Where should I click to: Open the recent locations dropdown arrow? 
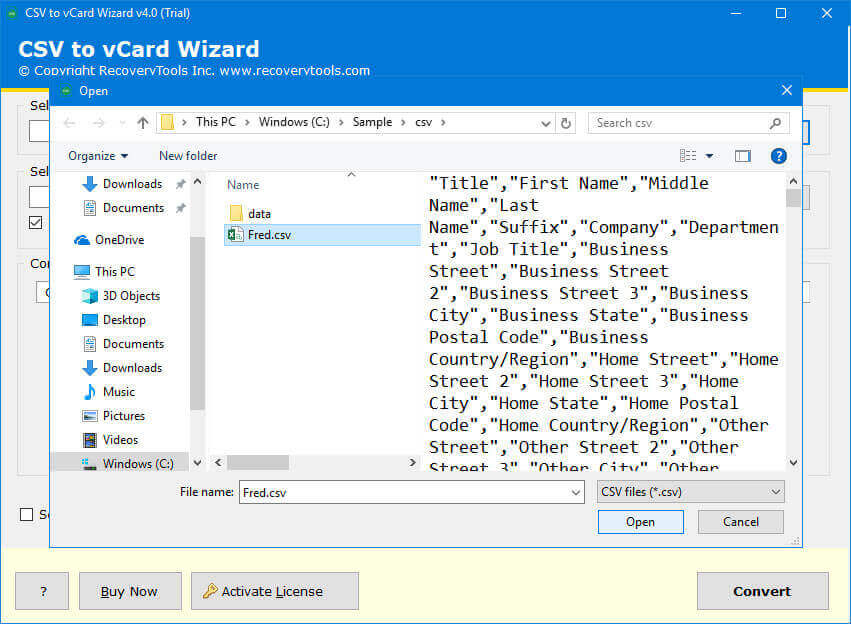coord(122,123)
